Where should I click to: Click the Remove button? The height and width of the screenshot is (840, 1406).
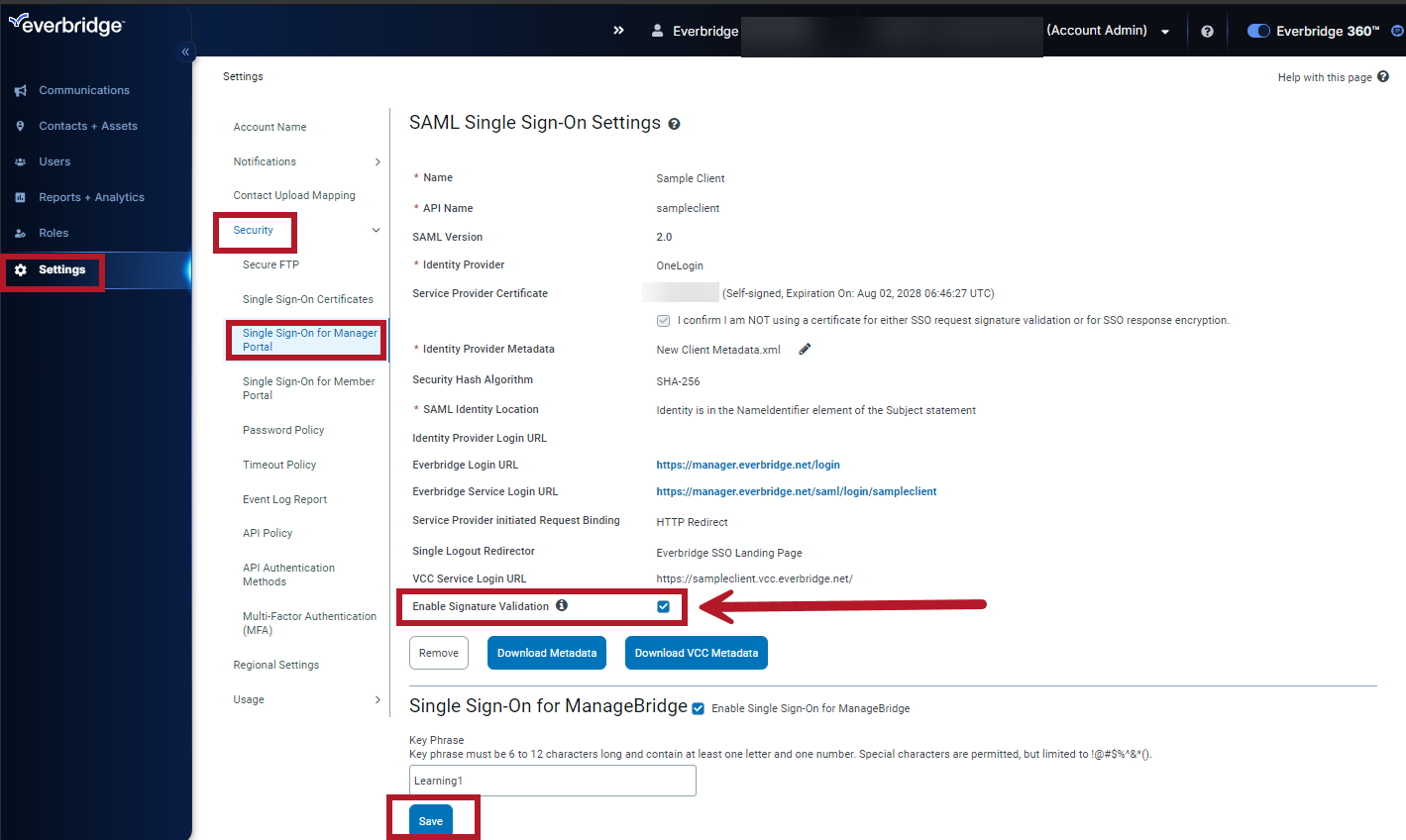coord(439,653)
